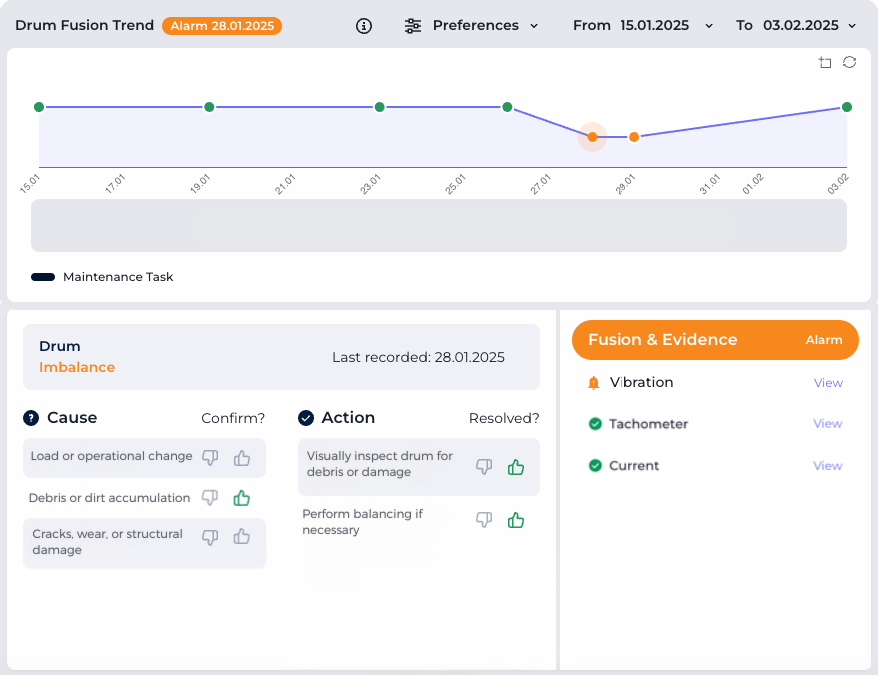Click Visually inspect drum for debris text

[x=380, y=464]
